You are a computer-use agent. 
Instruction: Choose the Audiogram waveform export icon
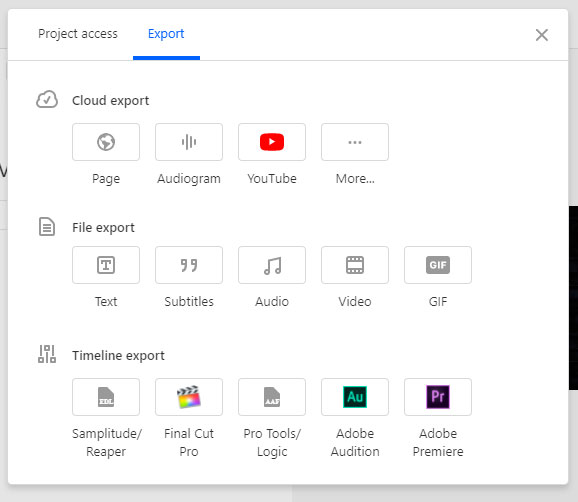click(189, 142)
